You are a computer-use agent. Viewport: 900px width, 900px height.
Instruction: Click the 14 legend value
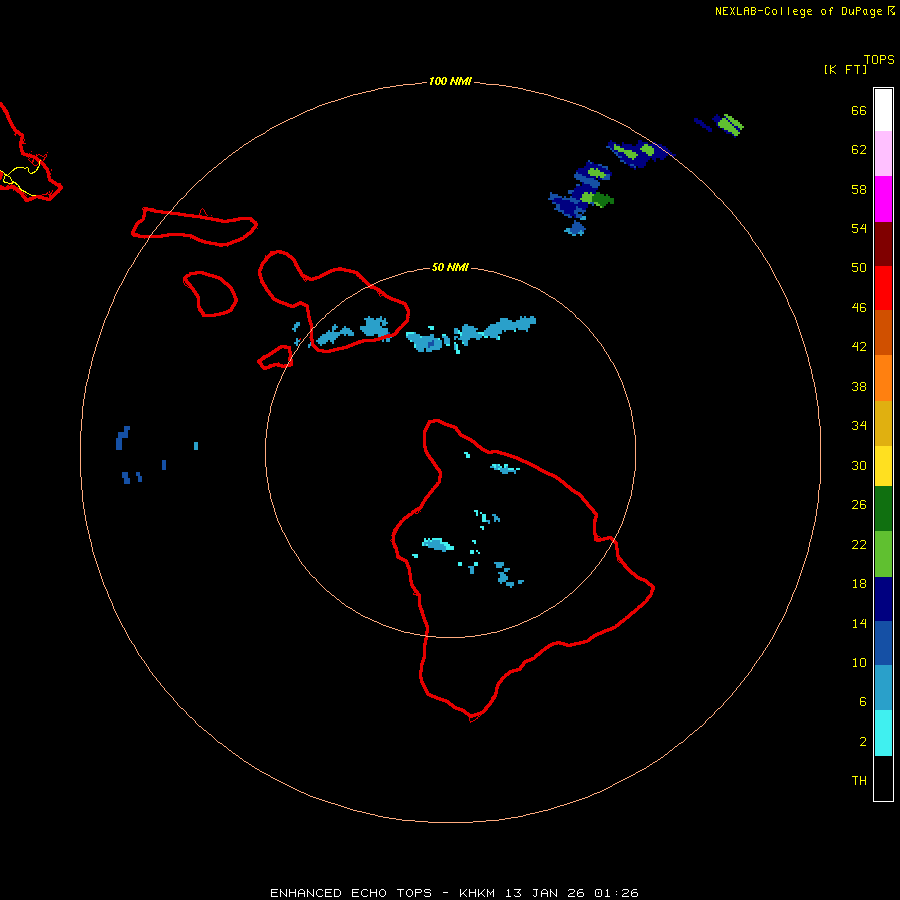tap(859, 623)
